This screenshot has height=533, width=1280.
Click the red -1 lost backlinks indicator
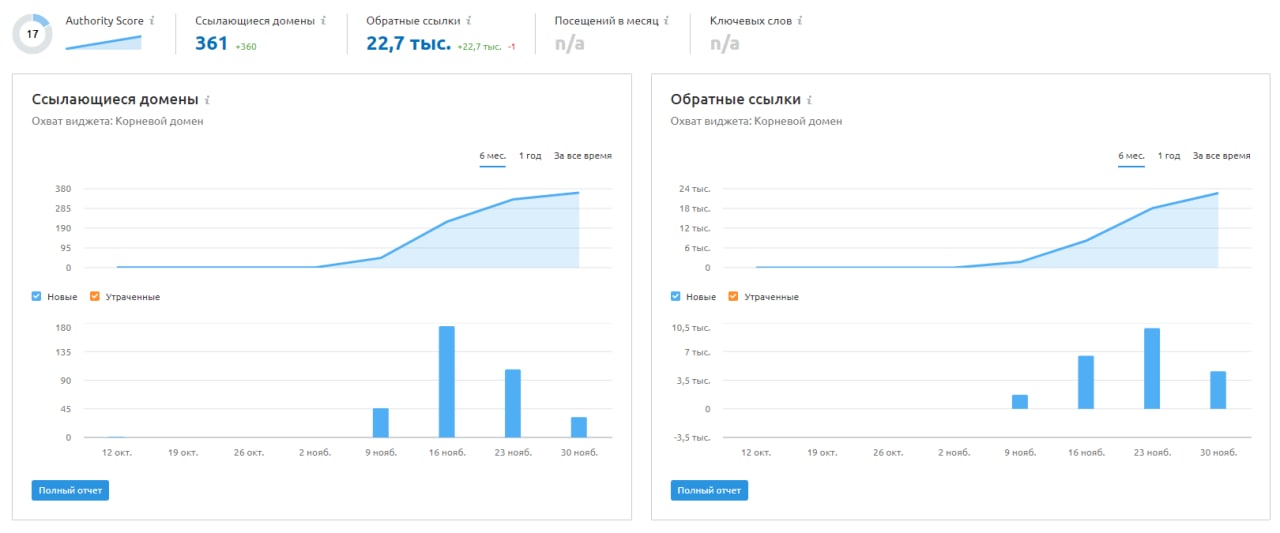click(x=512, y=46)
